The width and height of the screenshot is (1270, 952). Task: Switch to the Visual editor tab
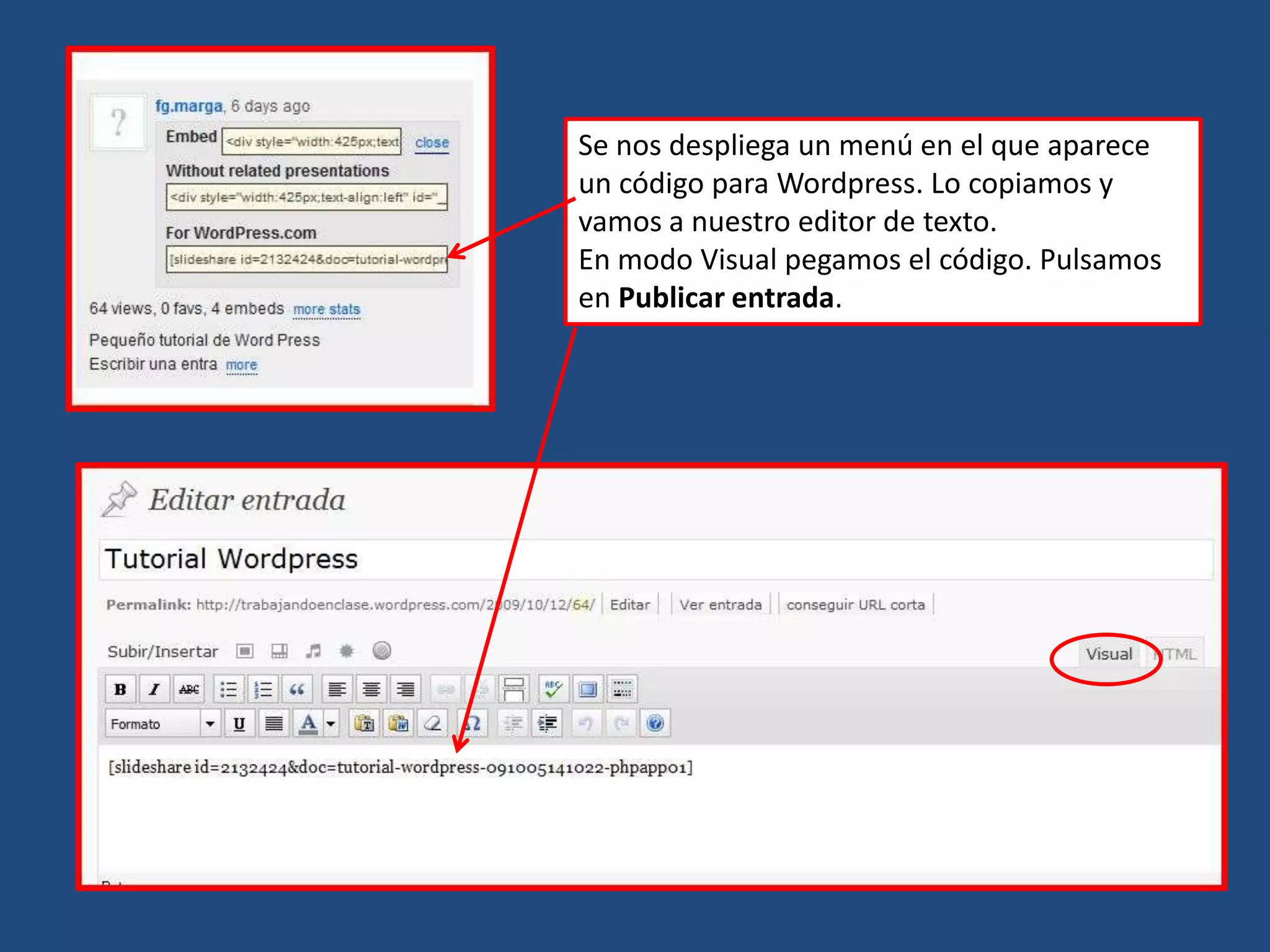[1109, 654]
